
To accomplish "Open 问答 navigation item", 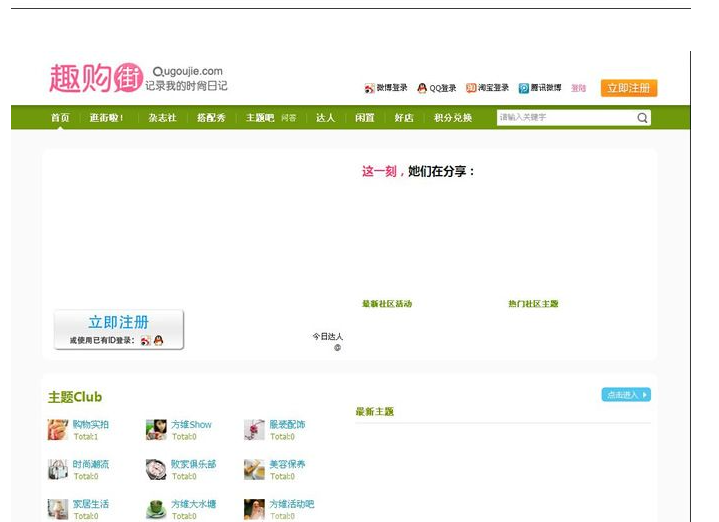I will 288,118.
